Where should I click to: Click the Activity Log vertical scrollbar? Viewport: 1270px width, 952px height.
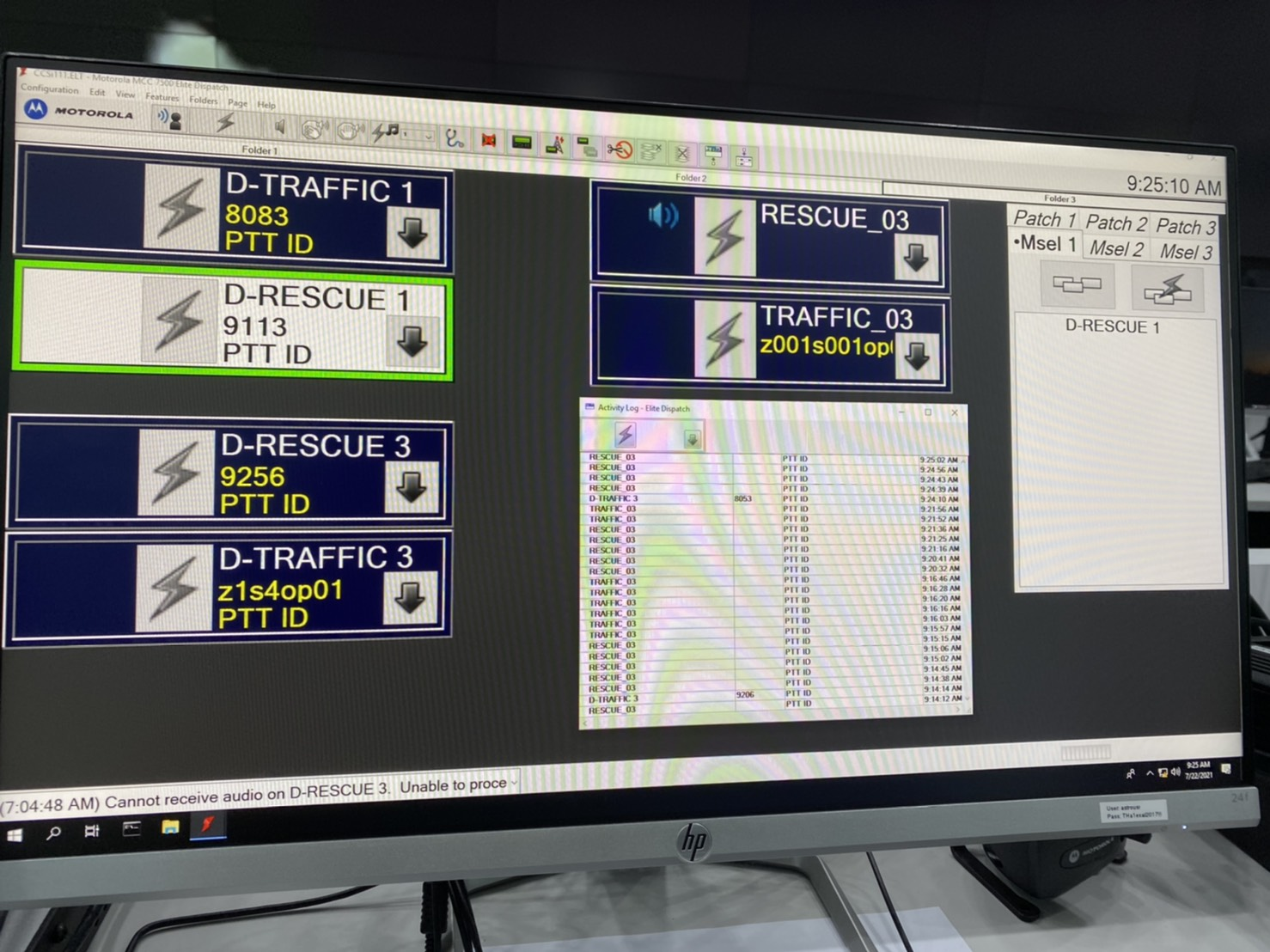pos(965,576)
